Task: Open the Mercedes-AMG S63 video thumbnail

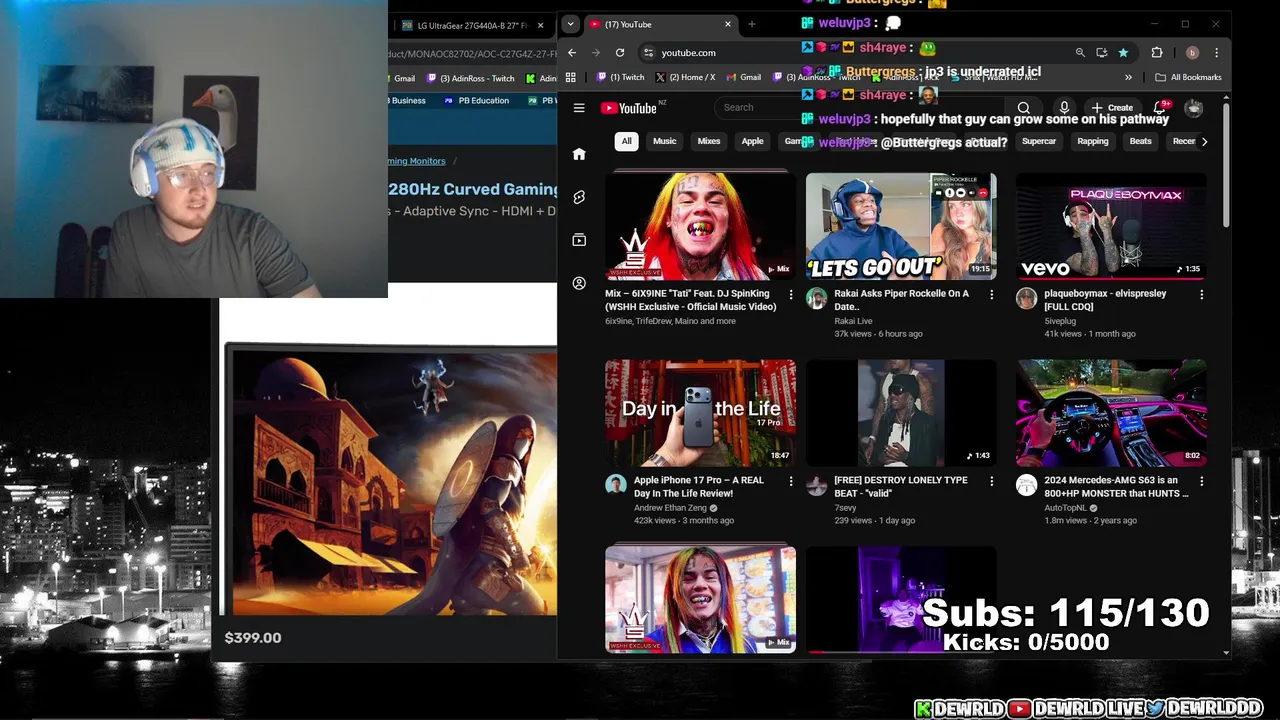Action: [1111, 413]
